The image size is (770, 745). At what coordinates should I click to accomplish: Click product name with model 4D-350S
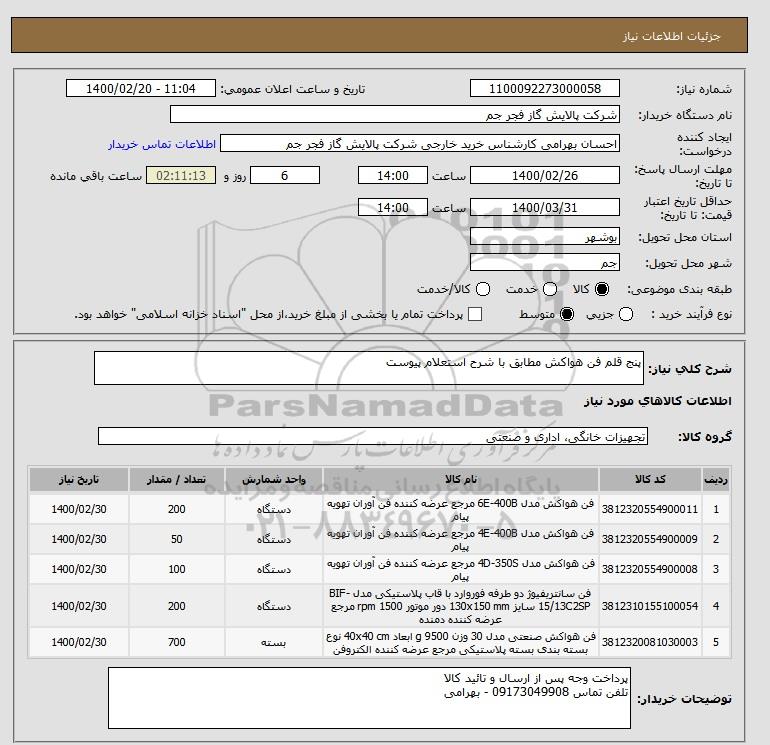tap(461, 570)
